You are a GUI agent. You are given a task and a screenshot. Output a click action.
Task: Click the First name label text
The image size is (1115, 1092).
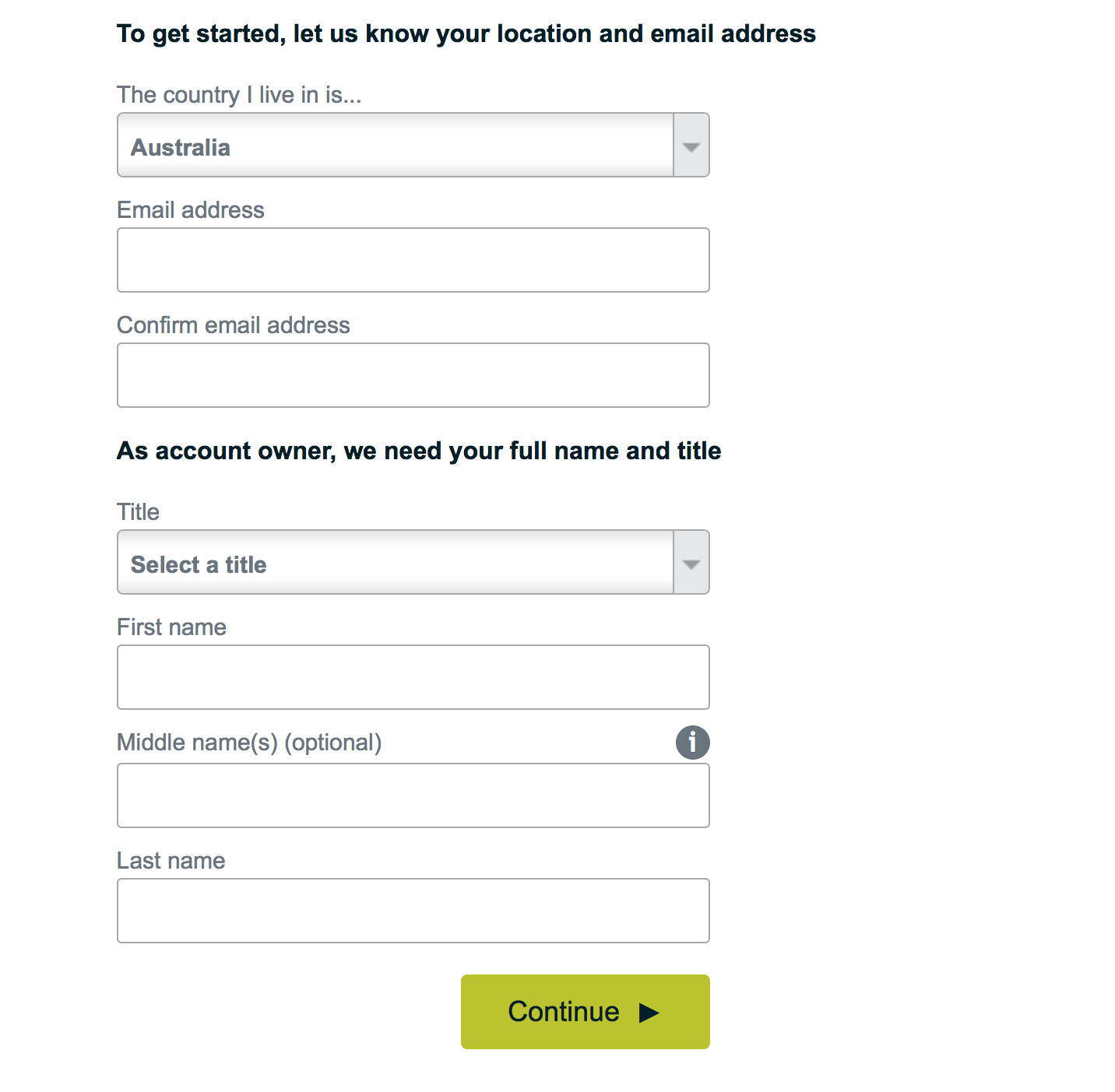pos(171,627)
